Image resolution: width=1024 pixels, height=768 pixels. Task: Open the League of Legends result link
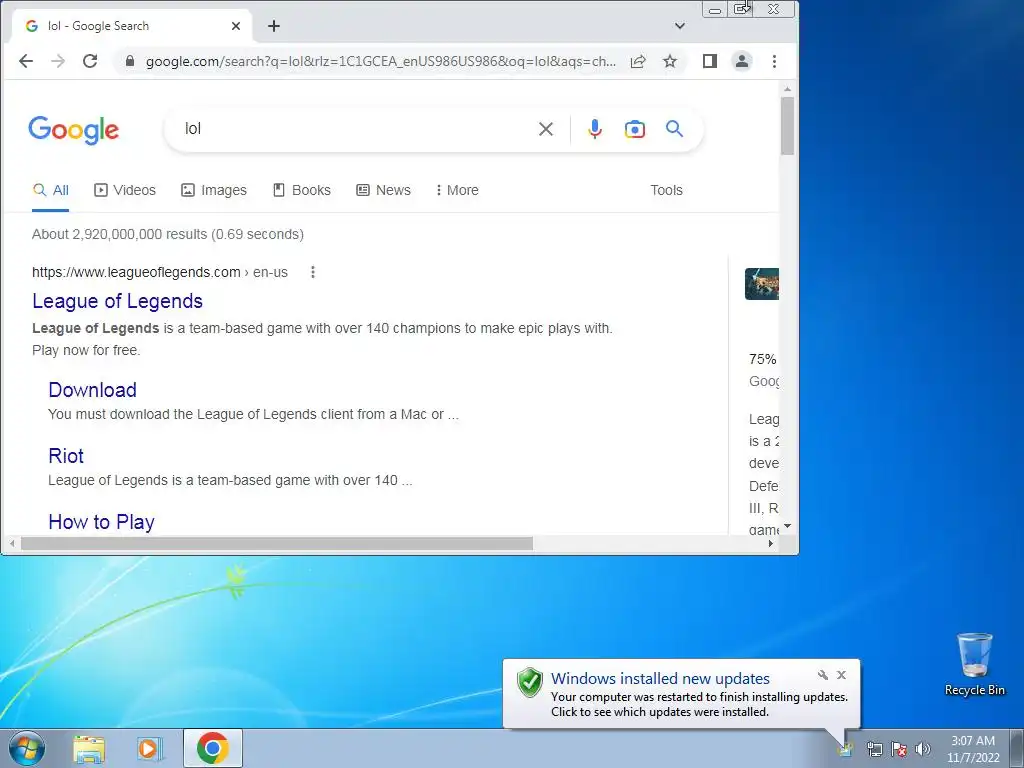pyautogui.click(x=118, y=301)
